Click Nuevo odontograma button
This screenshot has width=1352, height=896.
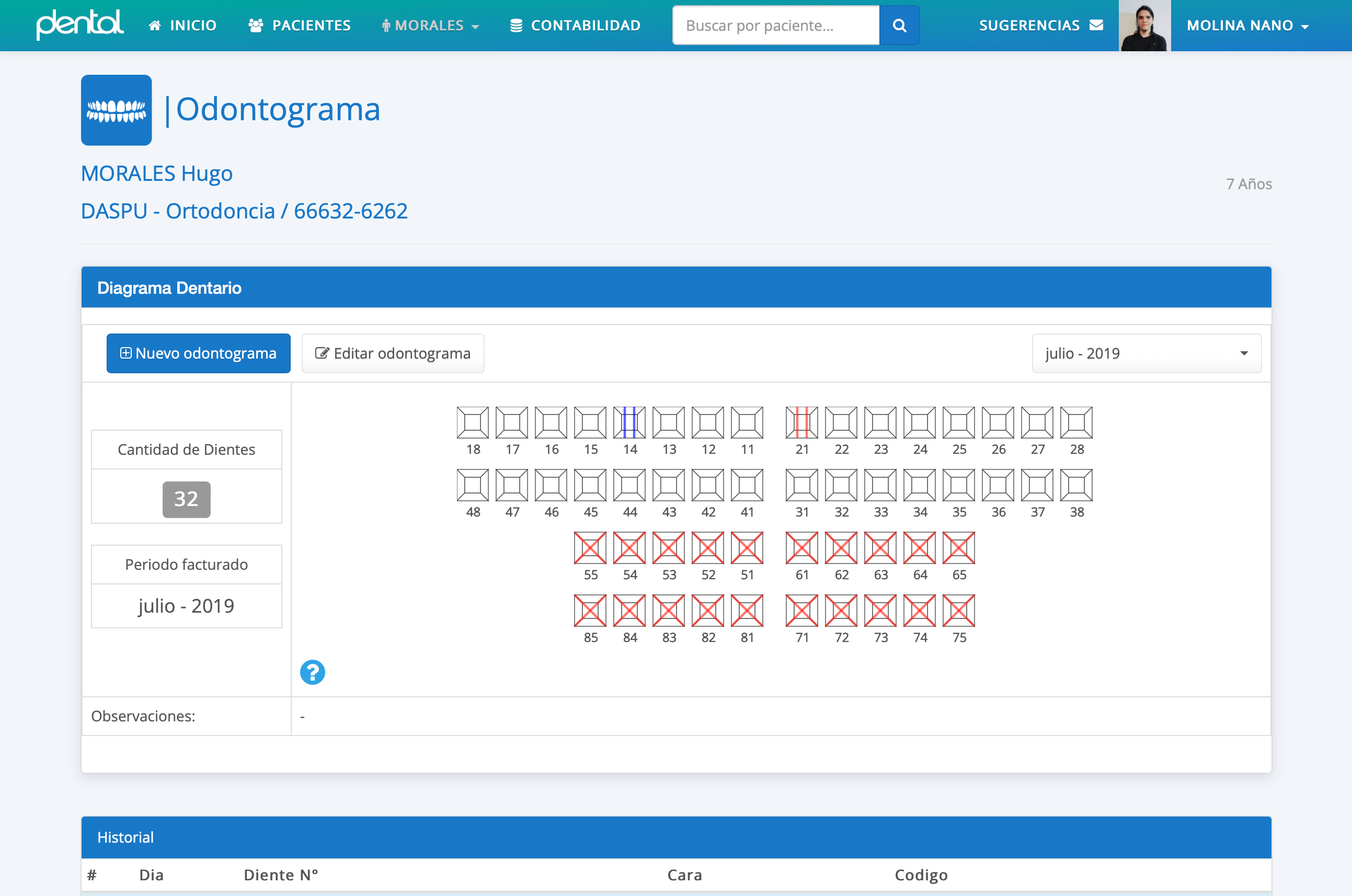[x=198, y=353]
